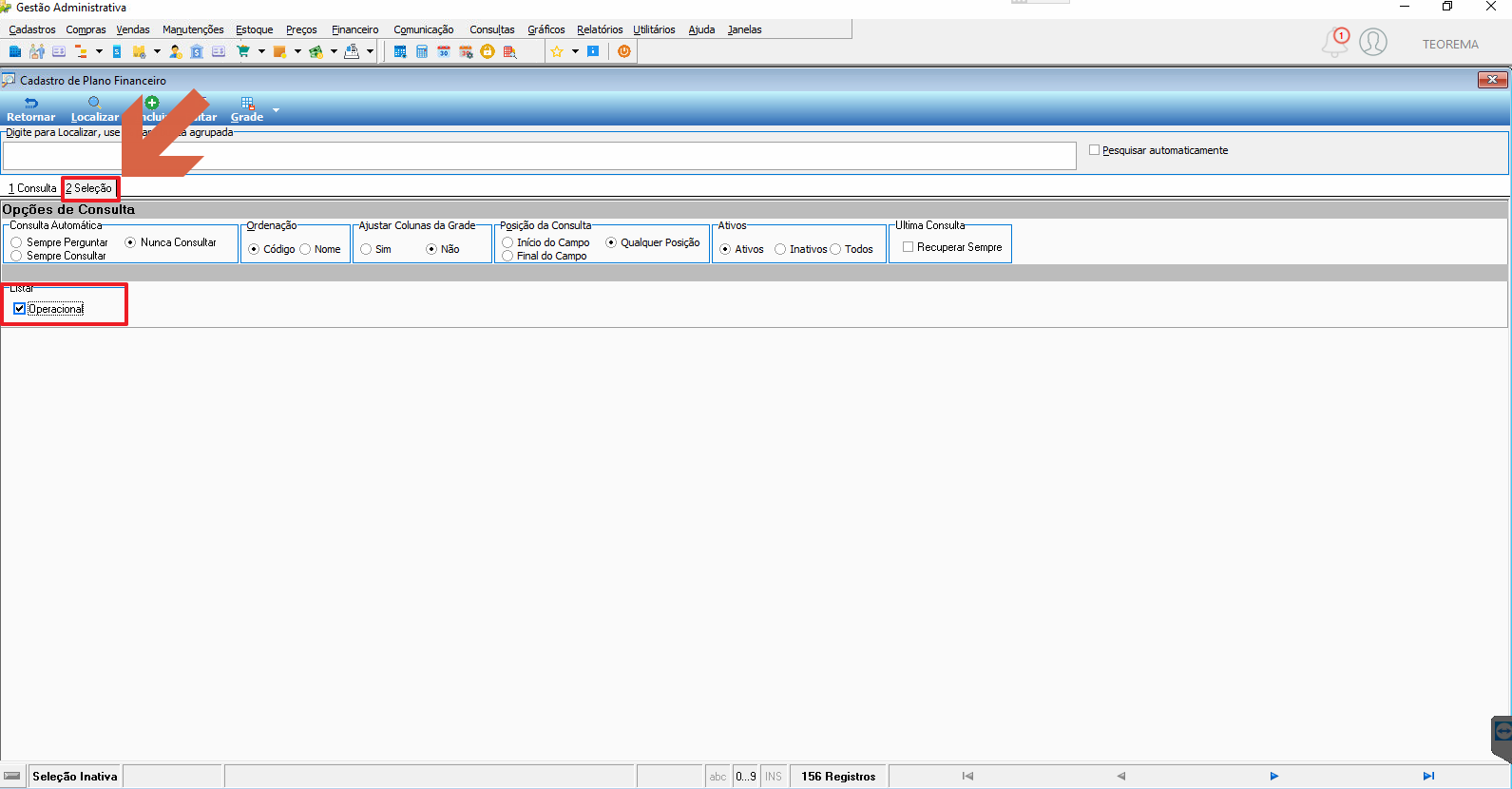The image size is (1512, 789).
Task: Select Nome ordering radio button
Action: coord(305,249)
